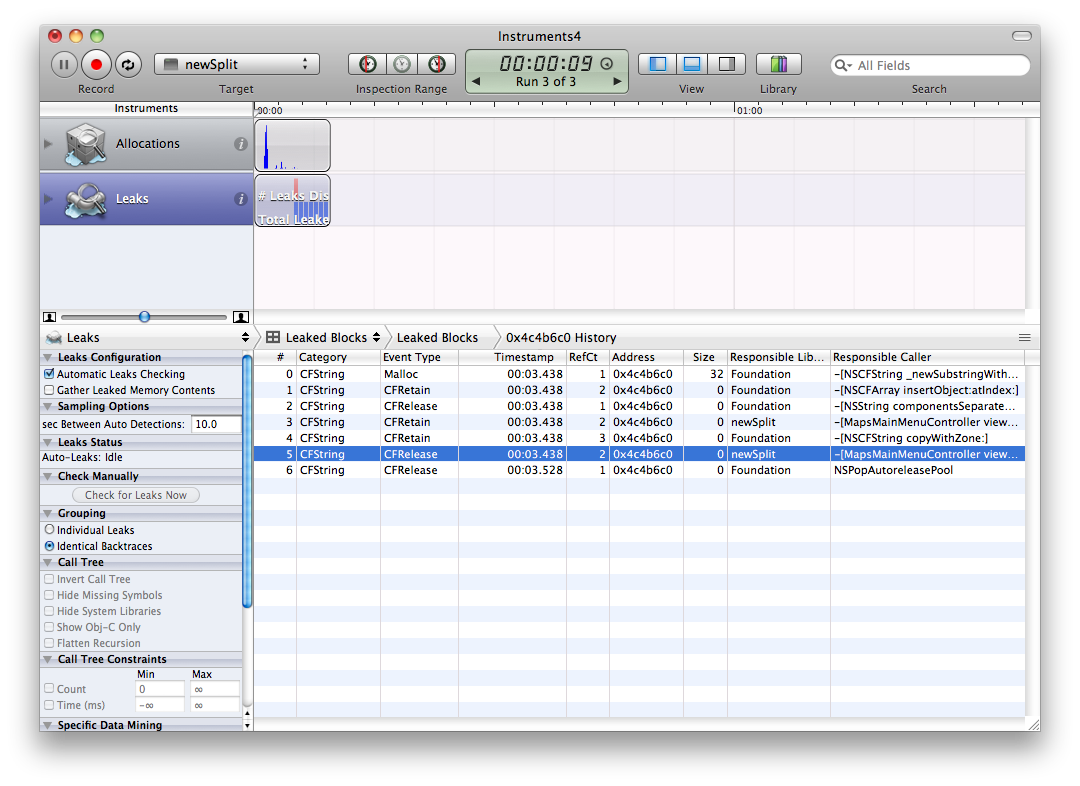Clear the inspection range (middle button)
The image size is (1080, 786).
402,64
